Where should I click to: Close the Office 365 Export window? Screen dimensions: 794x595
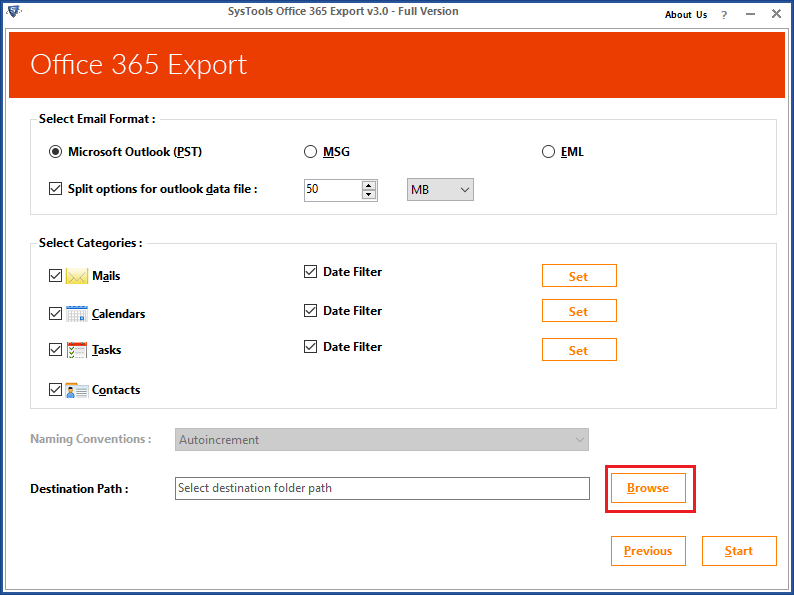[776, 14]
